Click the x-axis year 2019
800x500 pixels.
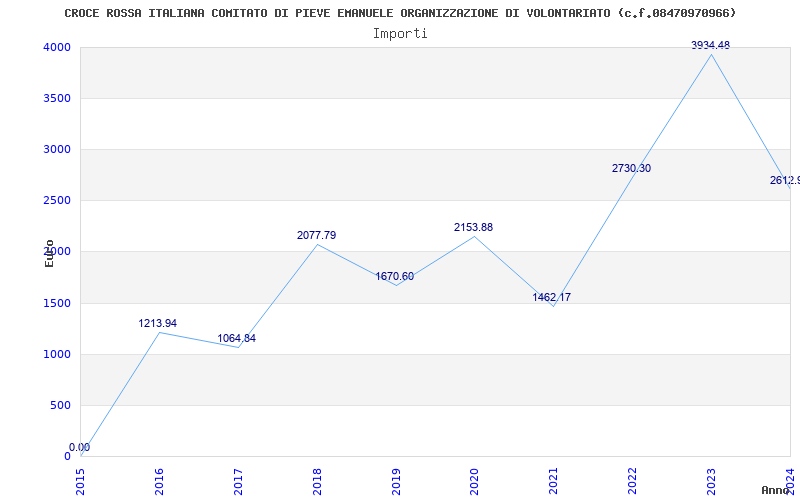(396, 482)
